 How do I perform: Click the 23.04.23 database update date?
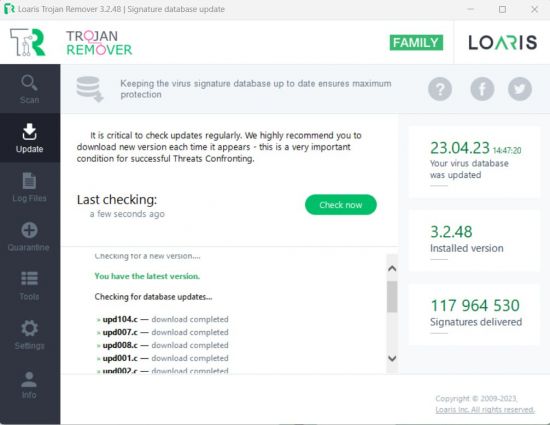coord(460,148)
